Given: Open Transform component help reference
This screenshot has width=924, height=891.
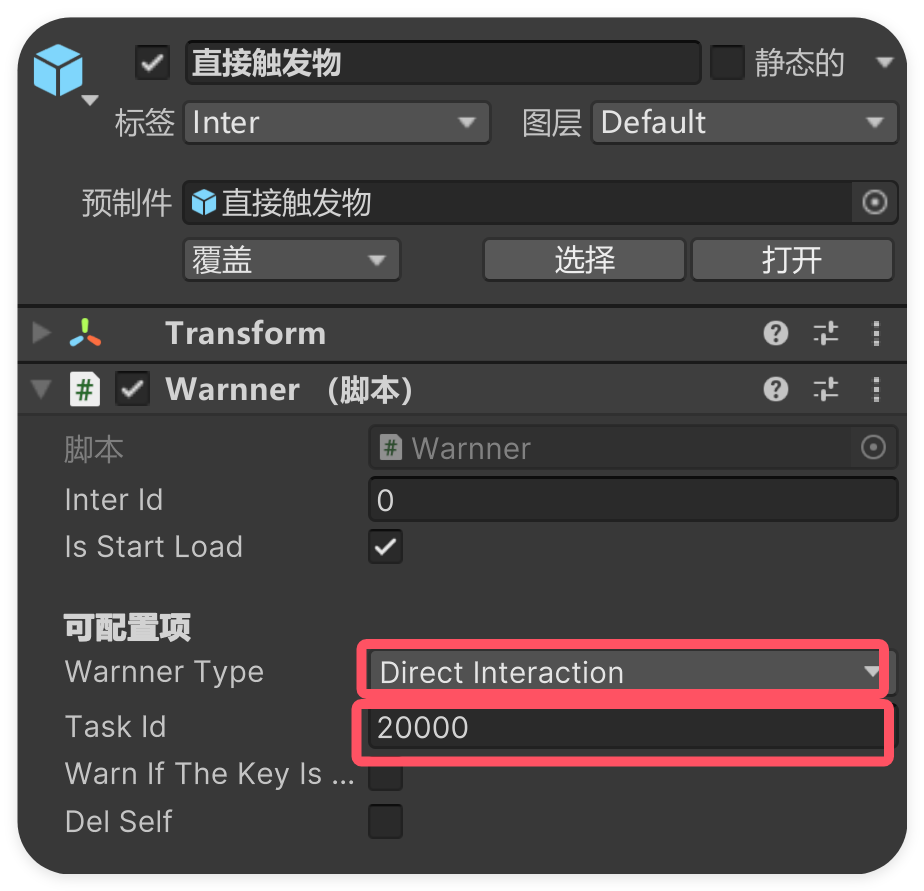Looking at the screenshot, I should click(776, 333).
